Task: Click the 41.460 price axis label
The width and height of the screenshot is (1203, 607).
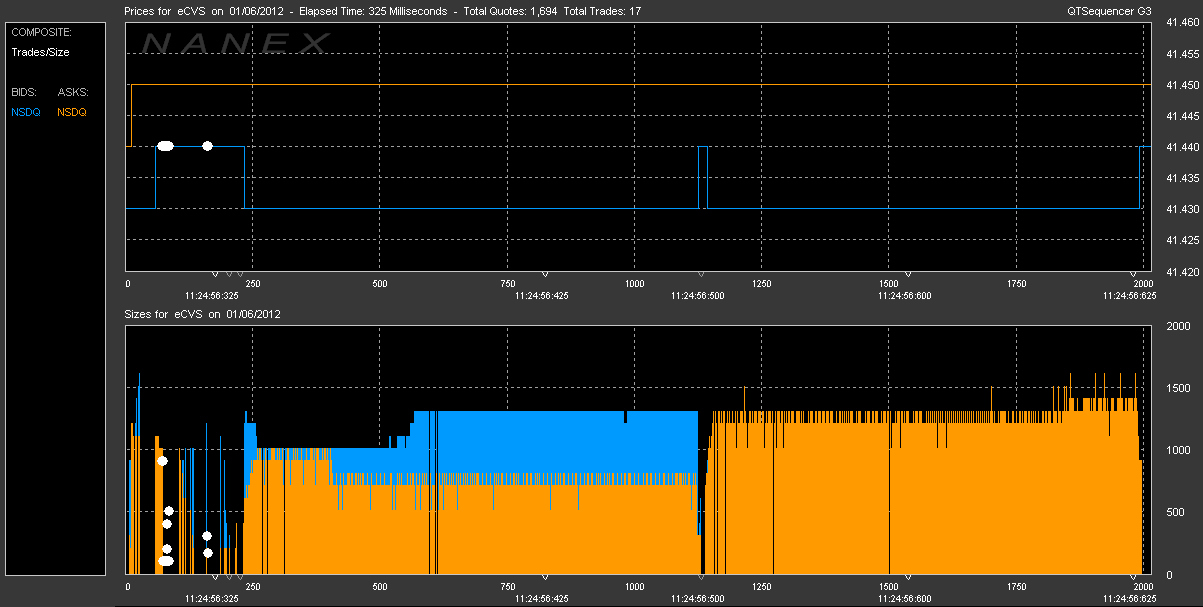Action: 1183,23
